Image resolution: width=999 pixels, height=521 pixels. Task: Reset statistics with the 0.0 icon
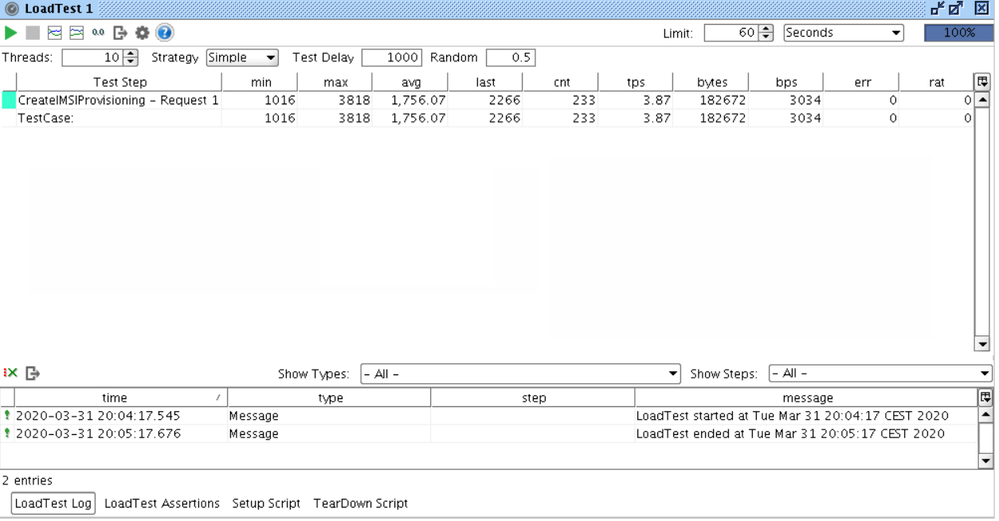(98, 33)
